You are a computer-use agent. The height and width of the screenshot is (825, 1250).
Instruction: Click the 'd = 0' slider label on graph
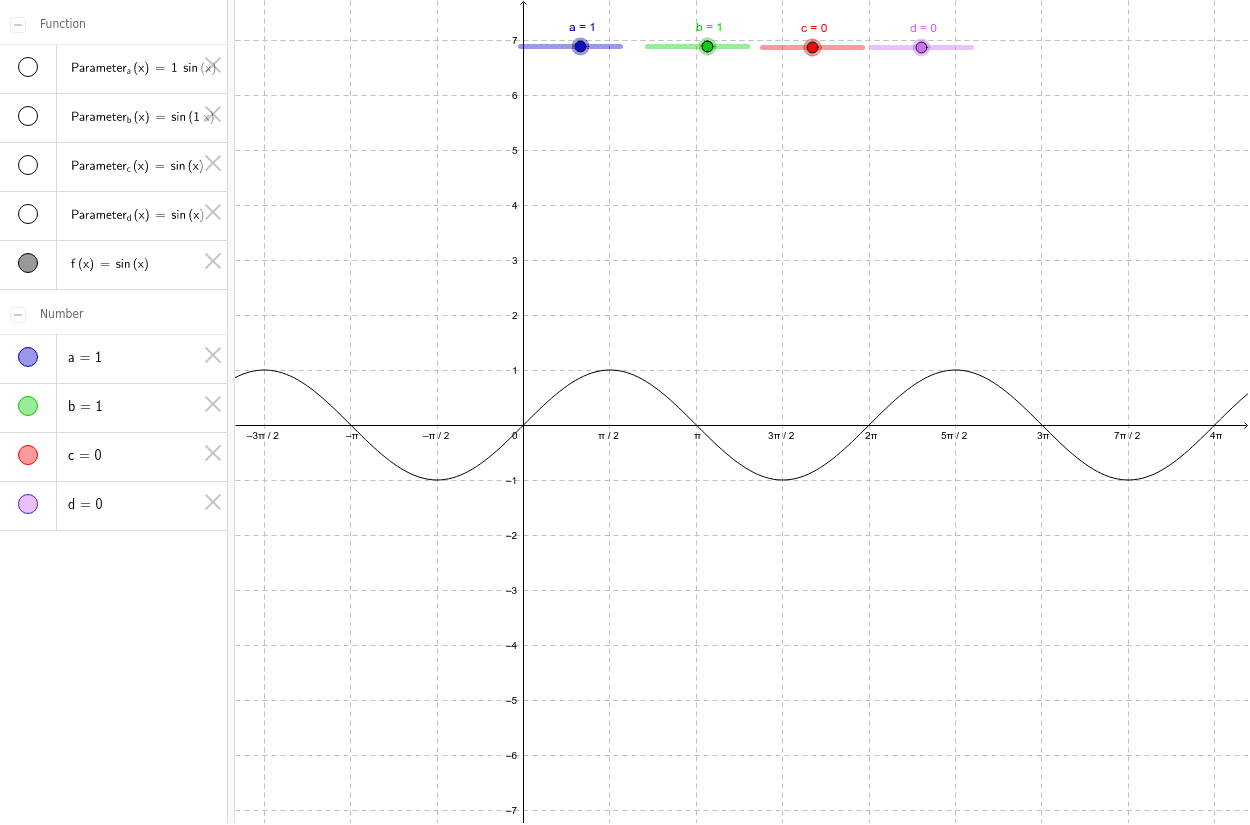point(923,28)
